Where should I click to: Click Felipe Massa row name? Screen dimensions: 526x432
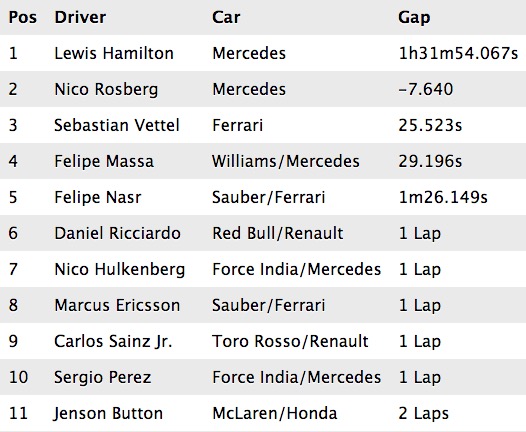coord(104,162)
